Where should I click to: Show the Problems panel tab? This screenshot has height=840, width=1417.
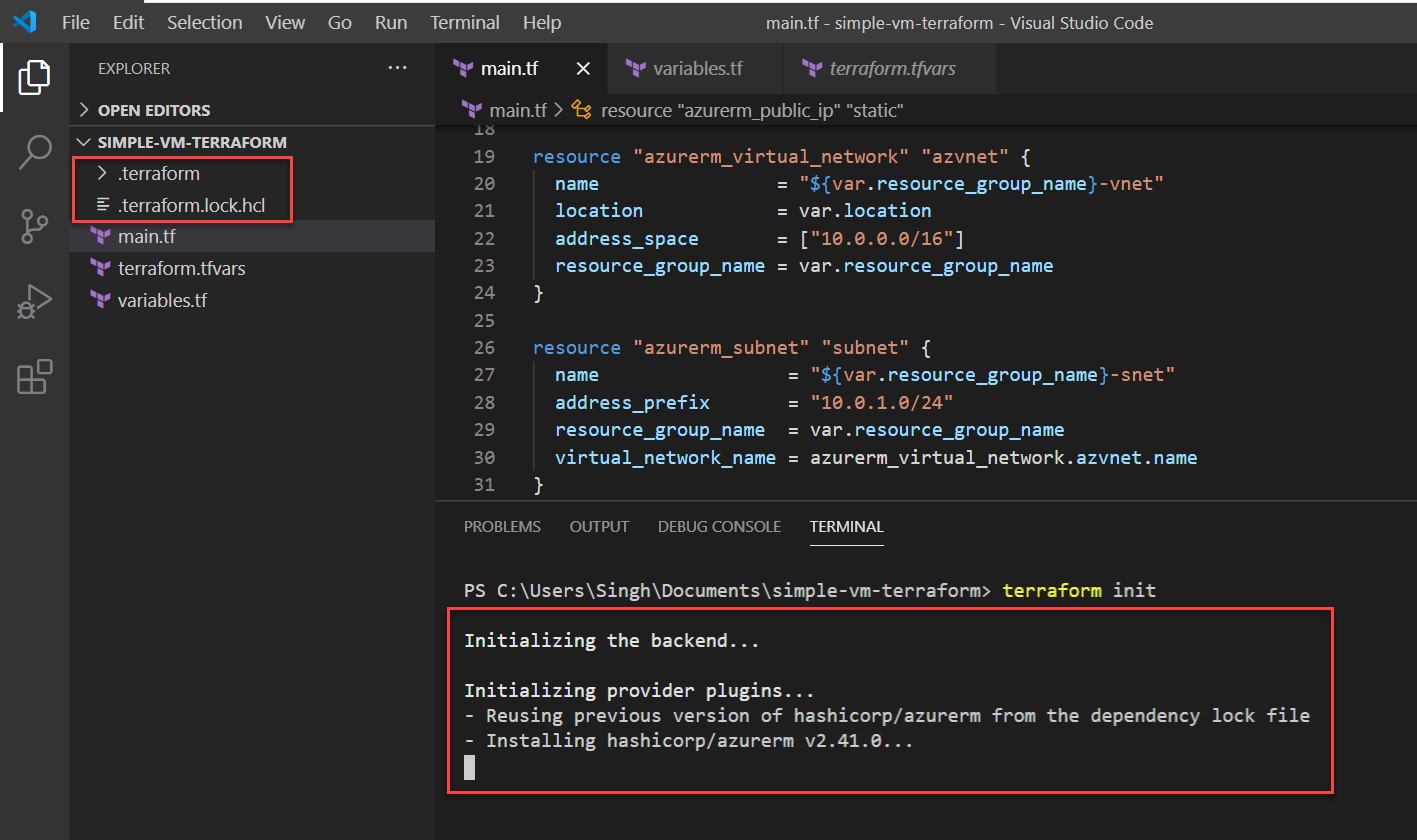502,527
